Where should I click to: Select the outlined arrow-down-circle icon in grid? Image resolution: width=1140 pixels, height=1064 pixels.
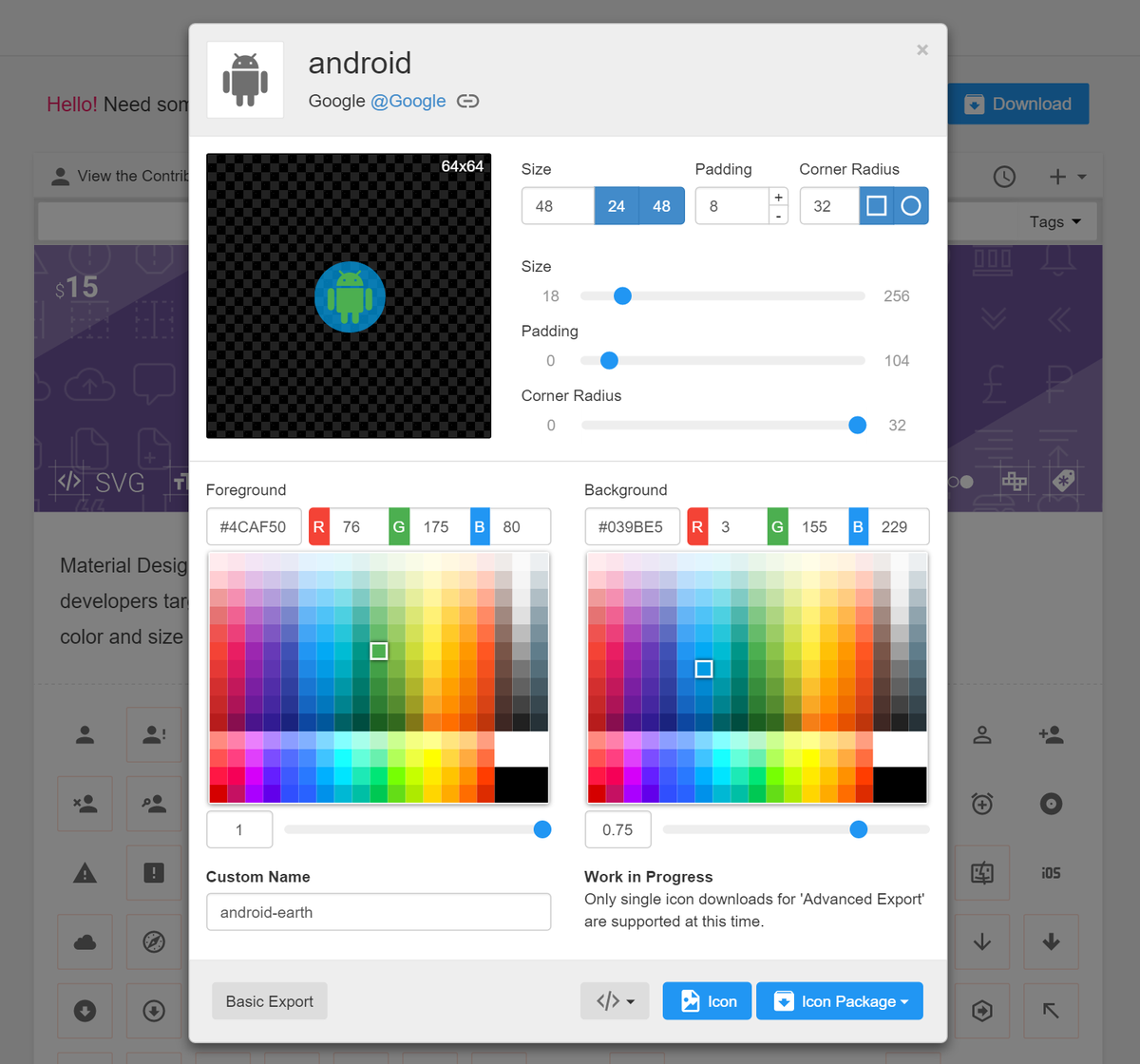point(154,1011)
